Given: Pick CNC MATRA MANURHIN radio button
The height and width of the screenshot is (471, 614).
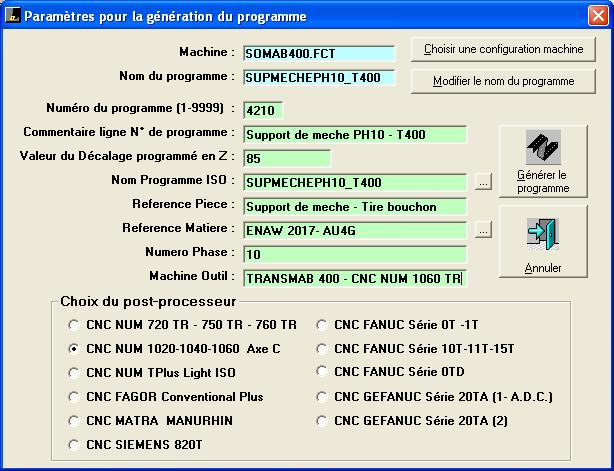Looking at the screenshot, I should (72, 420).
